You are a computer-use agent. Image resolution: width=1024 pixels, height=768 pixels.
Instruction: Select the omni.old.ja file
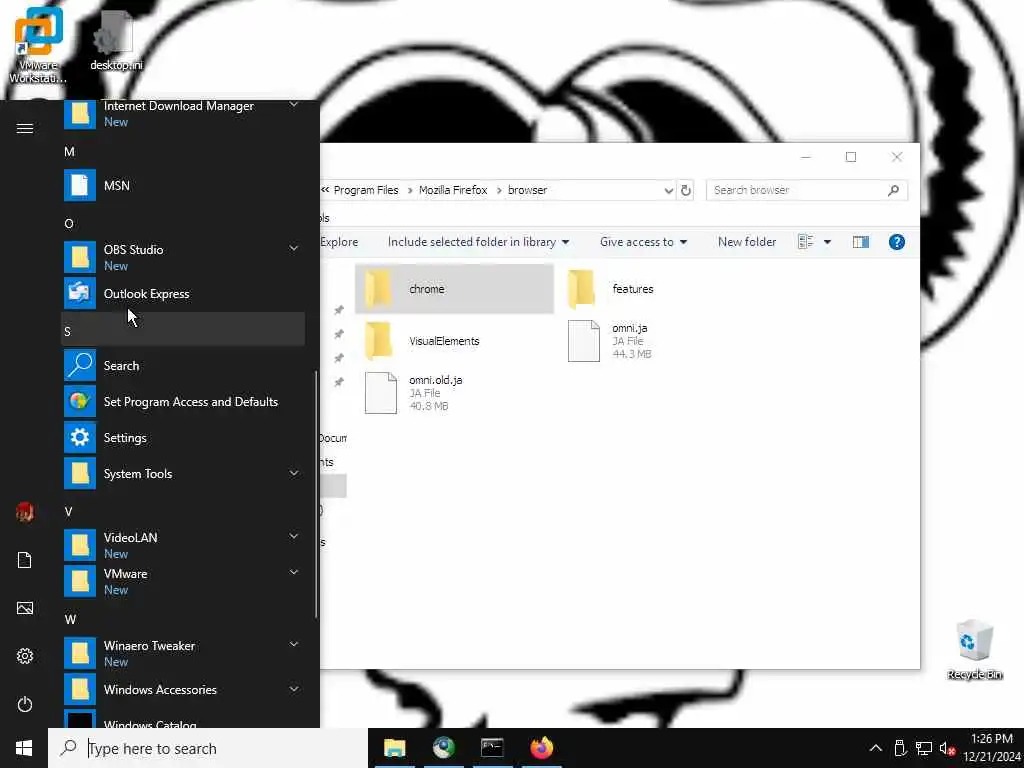pyautogui.click(x=455, y=393)
